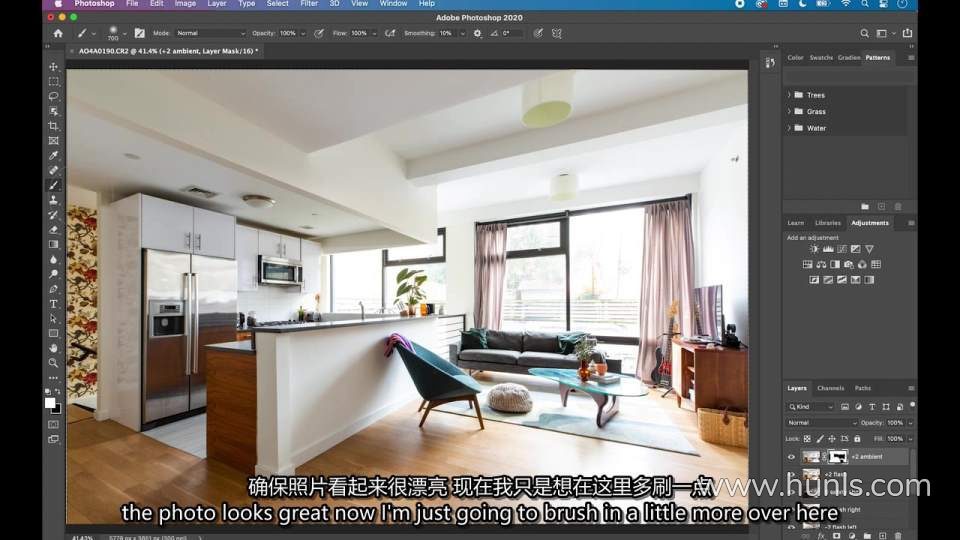Toggle Quick Mask mode
960x540 pixels.
(x=54, y=424)
